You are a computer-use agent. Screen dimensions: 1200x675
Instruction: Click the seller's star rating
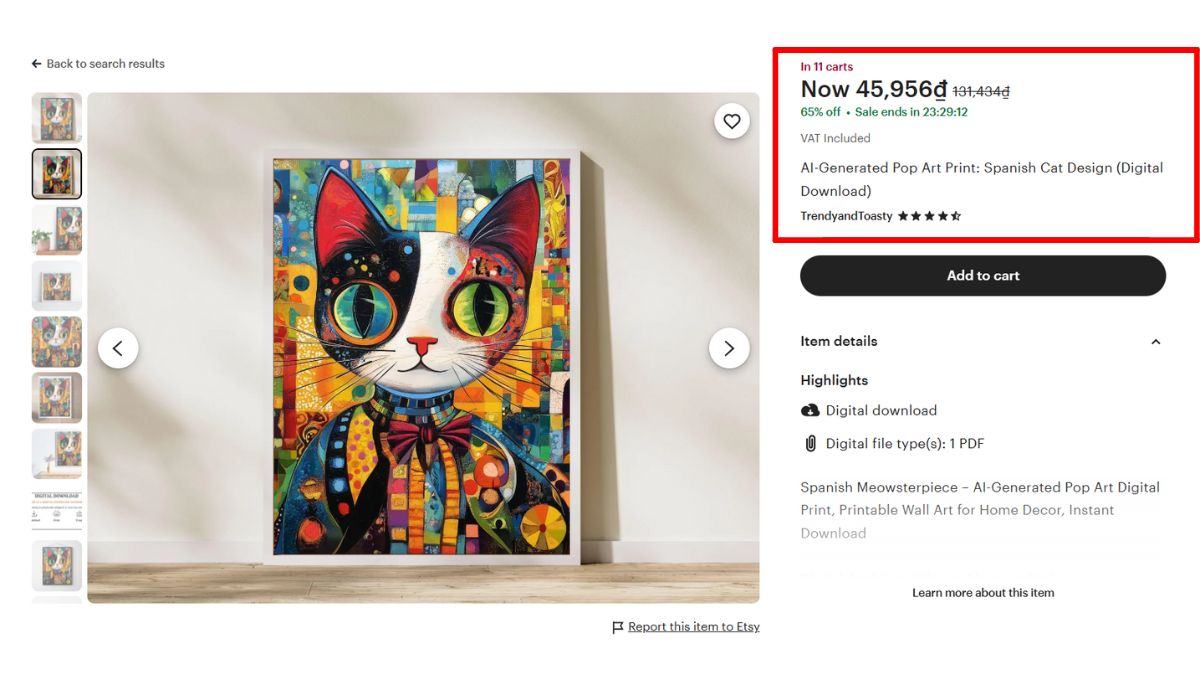click(928, 215)
